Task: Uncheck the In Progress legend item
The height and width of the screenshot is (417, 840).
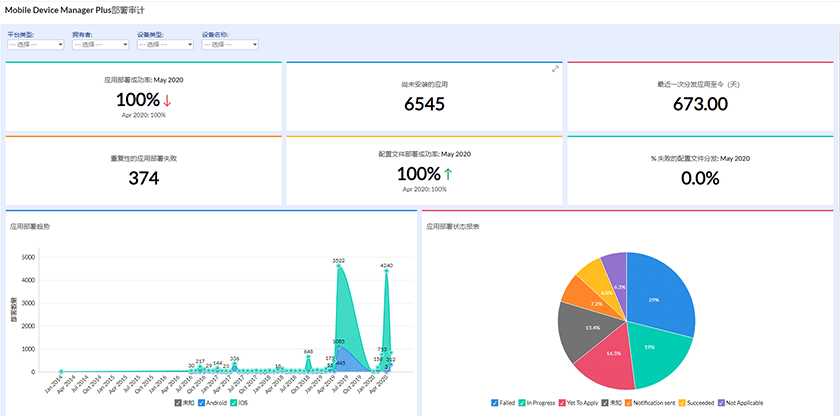Action: pos(521,403)
